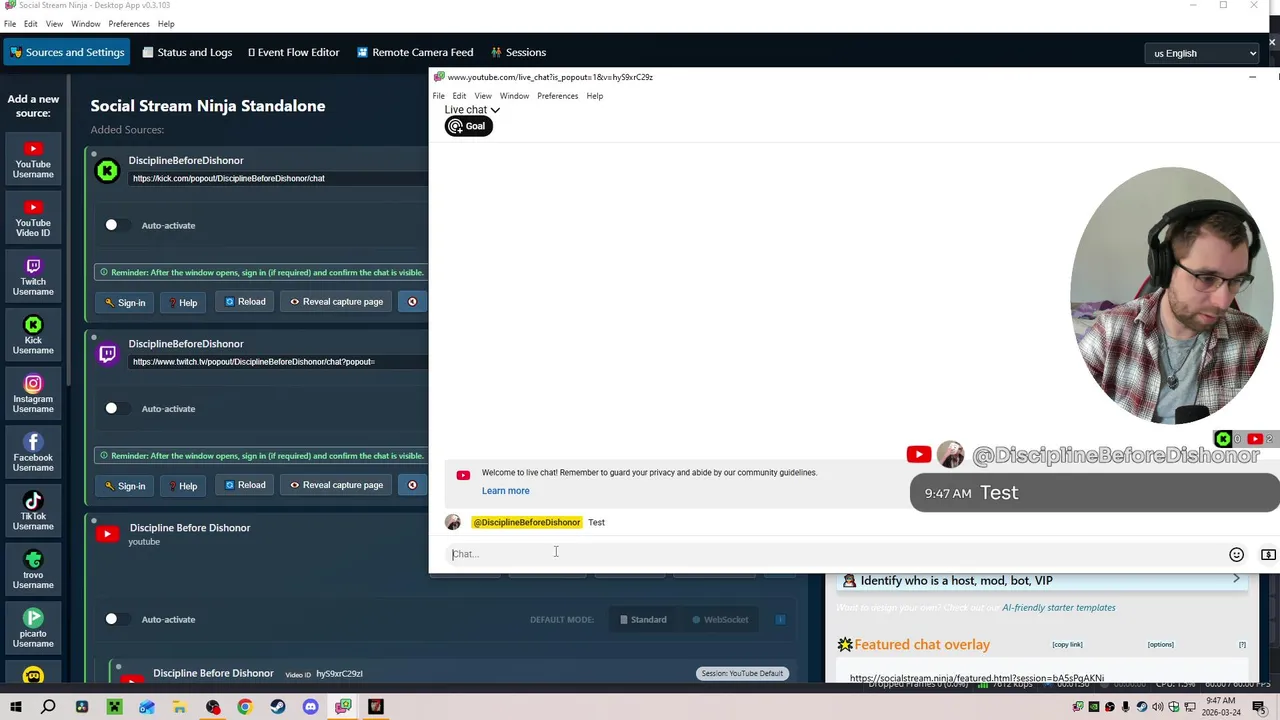Click the YouTube logo on Discipline Before Dishonor source
Screen dimensions: 1280x720
[x=107, y=534]
